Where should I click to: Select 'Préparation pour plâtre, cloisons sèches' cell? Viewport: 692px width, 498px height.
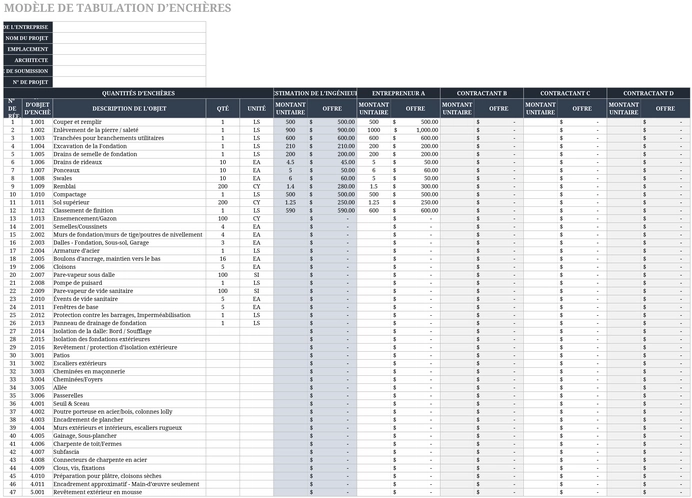click(x=129, y=476)
